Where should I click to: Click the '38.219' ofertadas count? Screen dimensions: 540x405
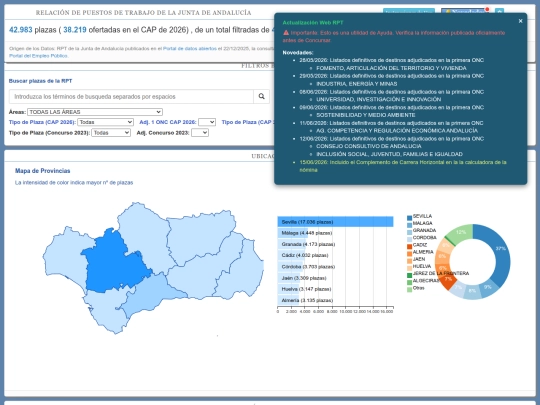75,30
